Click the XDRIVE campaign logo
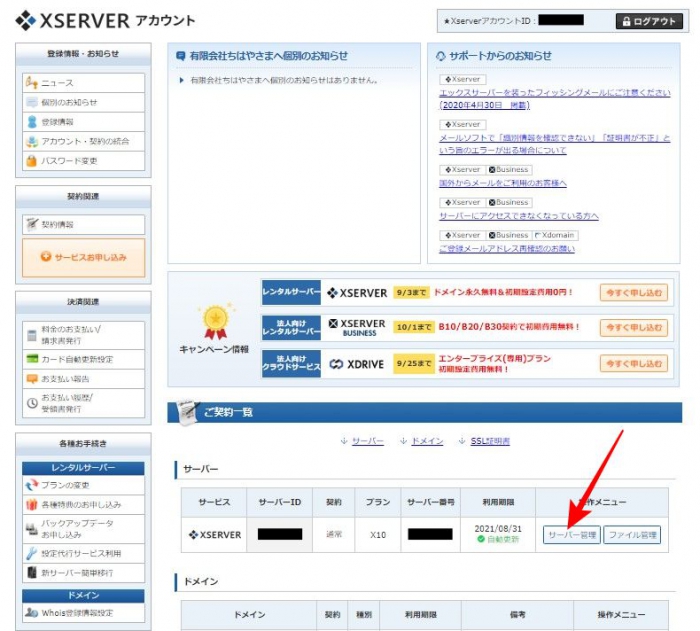The width and height of the screenshot is (700, 631). pos(357,364)
